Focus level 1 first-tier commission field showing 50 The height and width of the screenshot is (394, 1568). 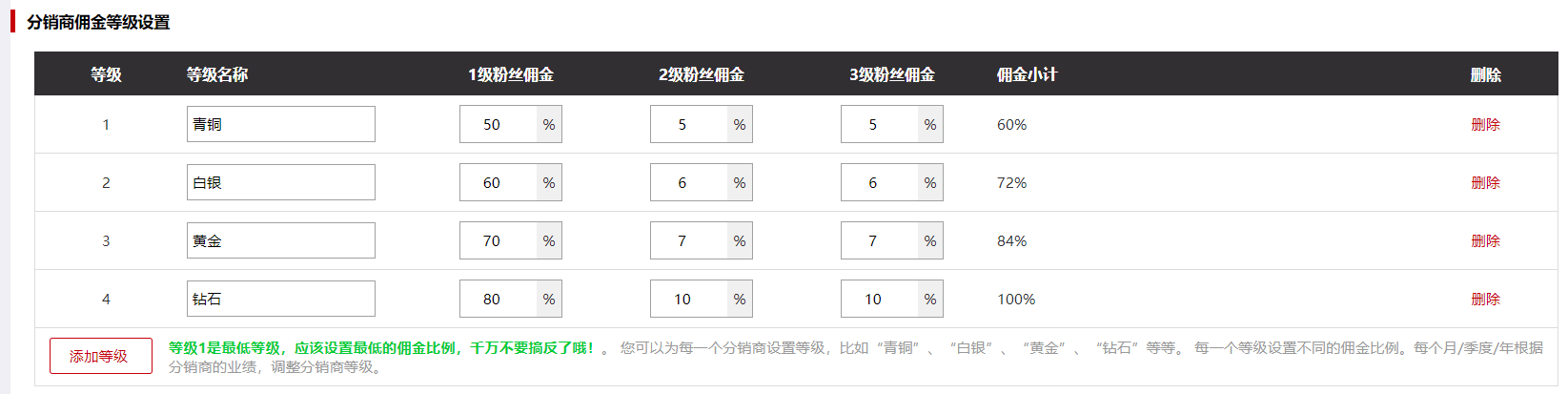point(499,124)
